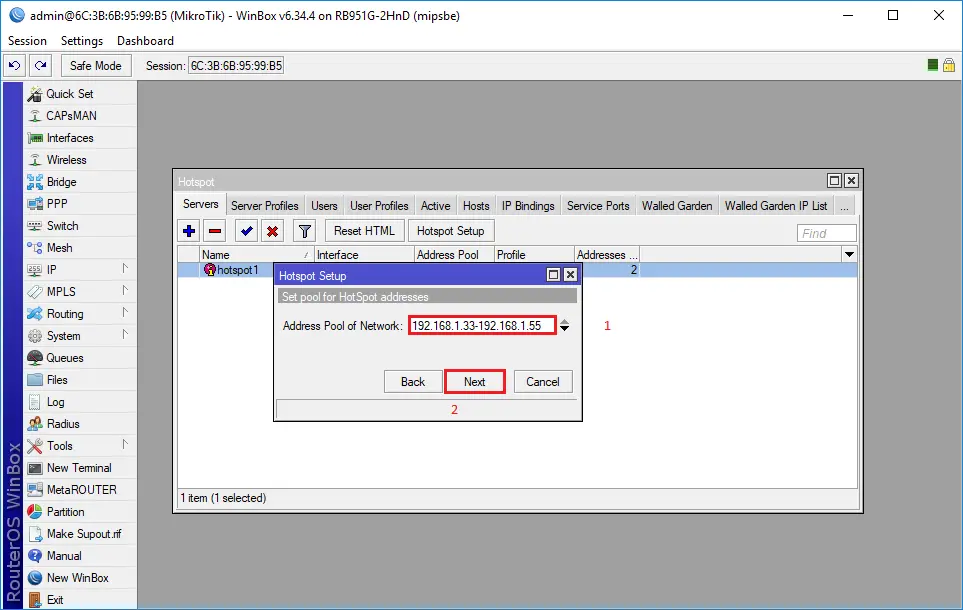
Task: Switch to the IP Bindings tab
Action: click(528, 206)
